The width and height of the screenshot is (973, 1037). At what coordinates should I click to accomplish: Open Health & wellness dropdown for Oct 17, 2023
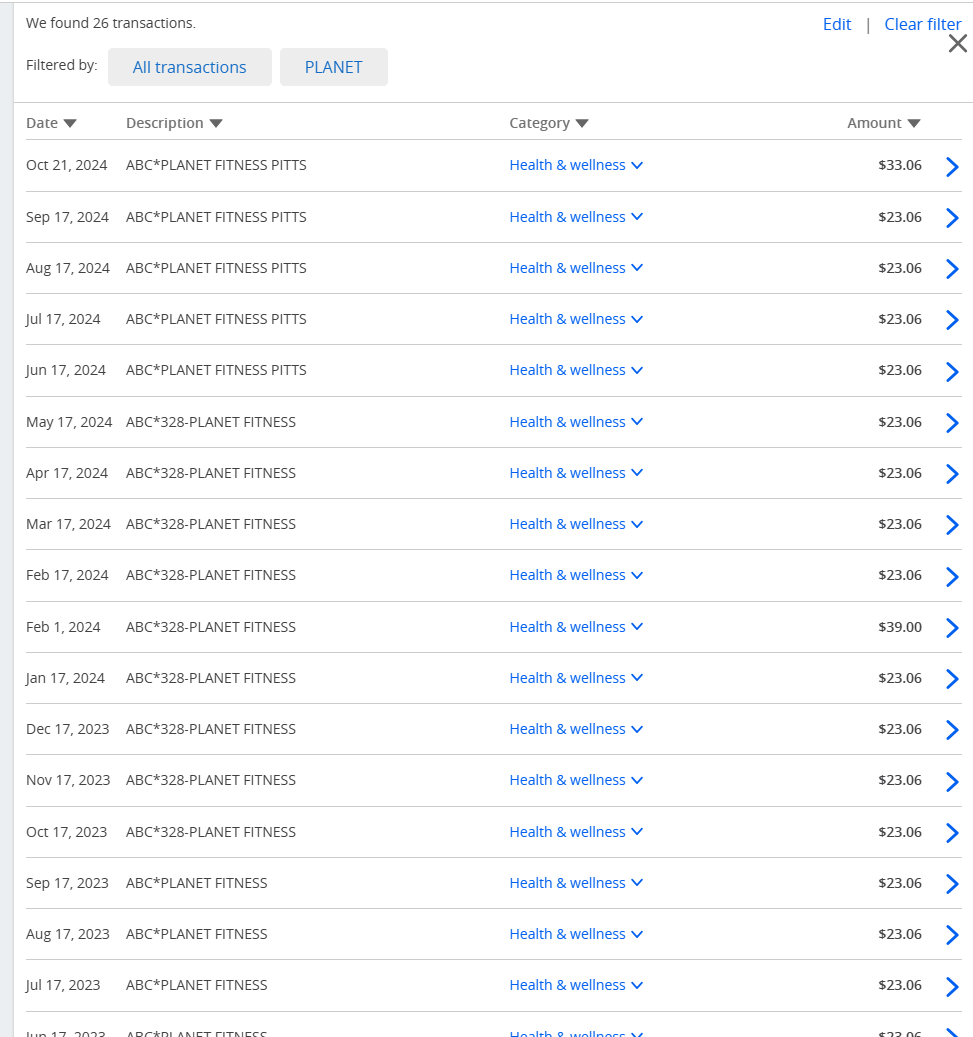[576, 832]
